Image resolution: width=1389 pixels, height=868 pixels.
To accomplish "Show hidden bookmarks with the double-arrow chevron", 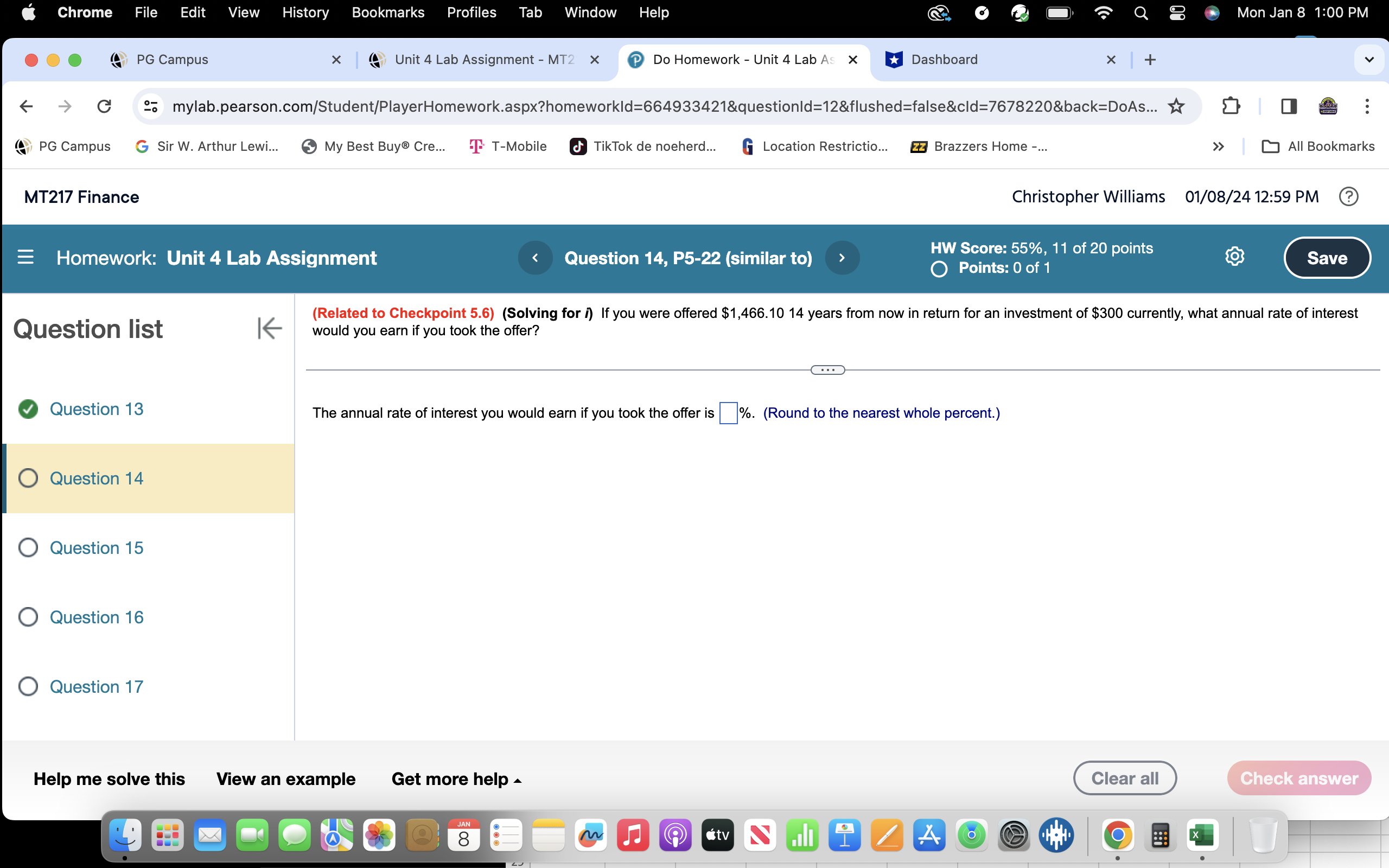I will pyautogui.click(x=1218, y=146).
